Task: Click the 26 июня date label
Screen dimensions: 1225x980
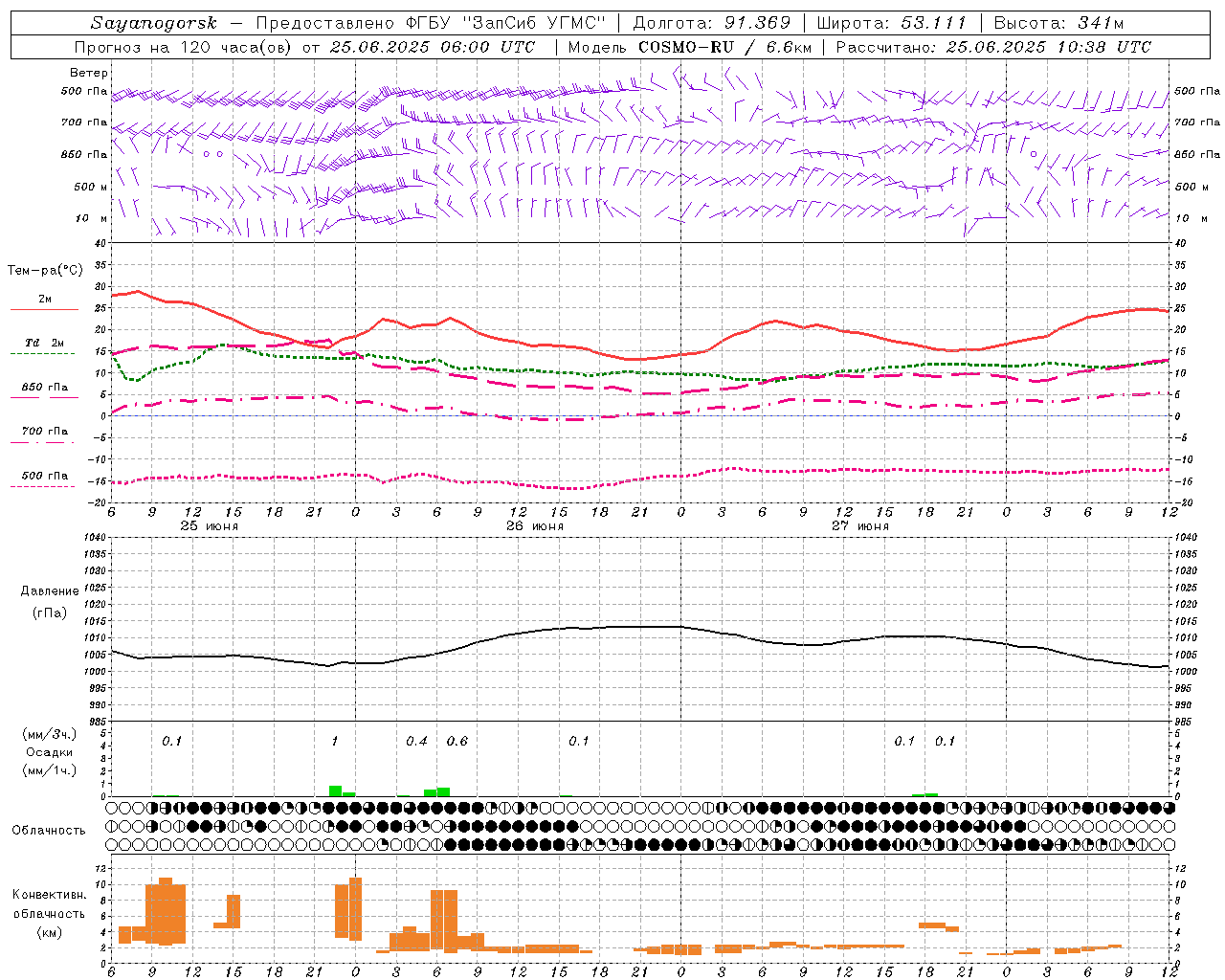Action: [x=535, y=526]
